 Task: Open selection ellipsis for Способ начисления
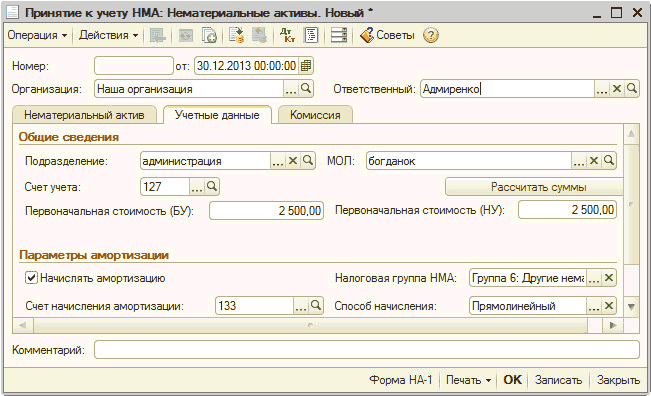click(594, 306)
